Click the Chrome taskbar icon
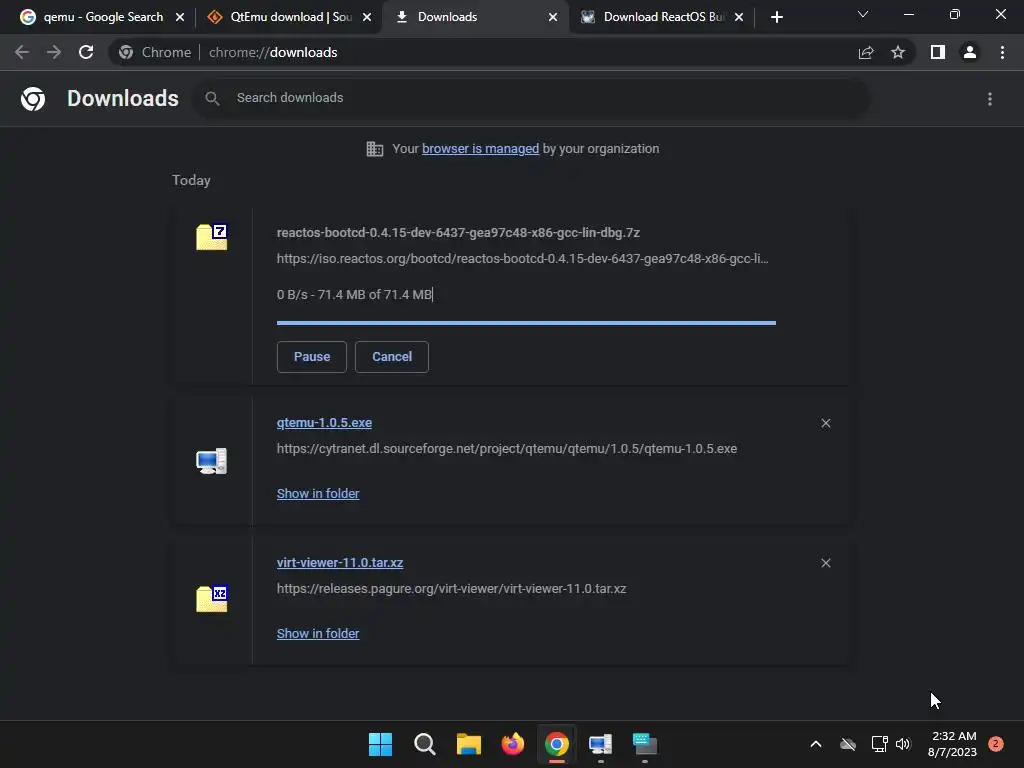The width and height of the screenshot is (1024, 768). click(556, 744)
